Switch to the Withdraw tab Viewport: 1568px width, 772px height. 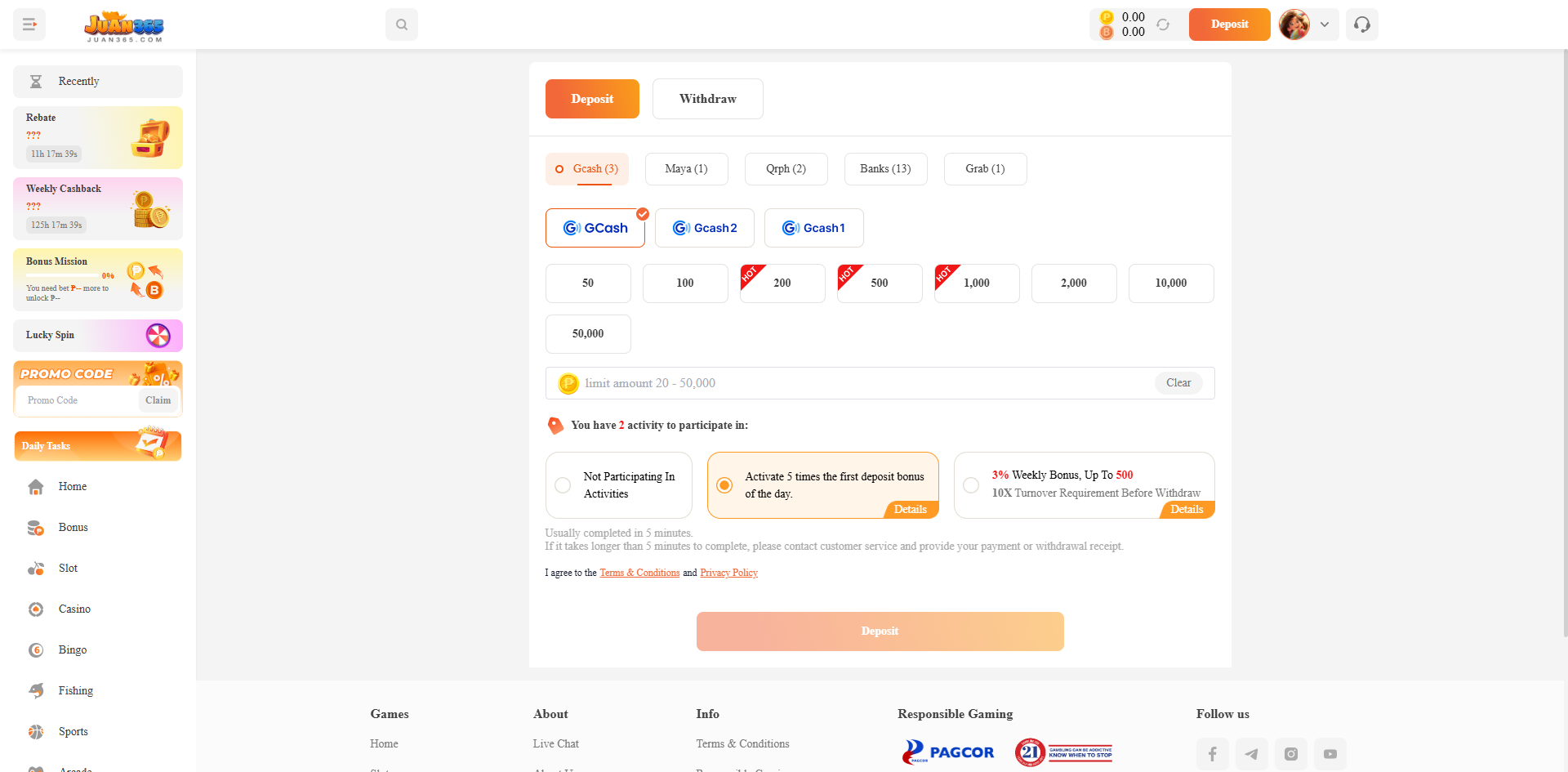(x=708, y=99)
